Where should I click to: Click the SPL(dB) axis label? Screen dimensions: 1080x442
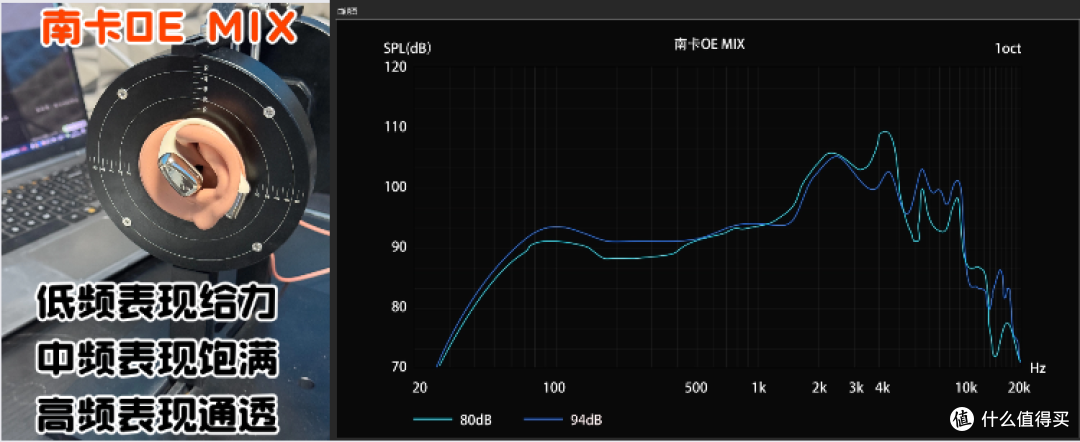pos(408,49)
